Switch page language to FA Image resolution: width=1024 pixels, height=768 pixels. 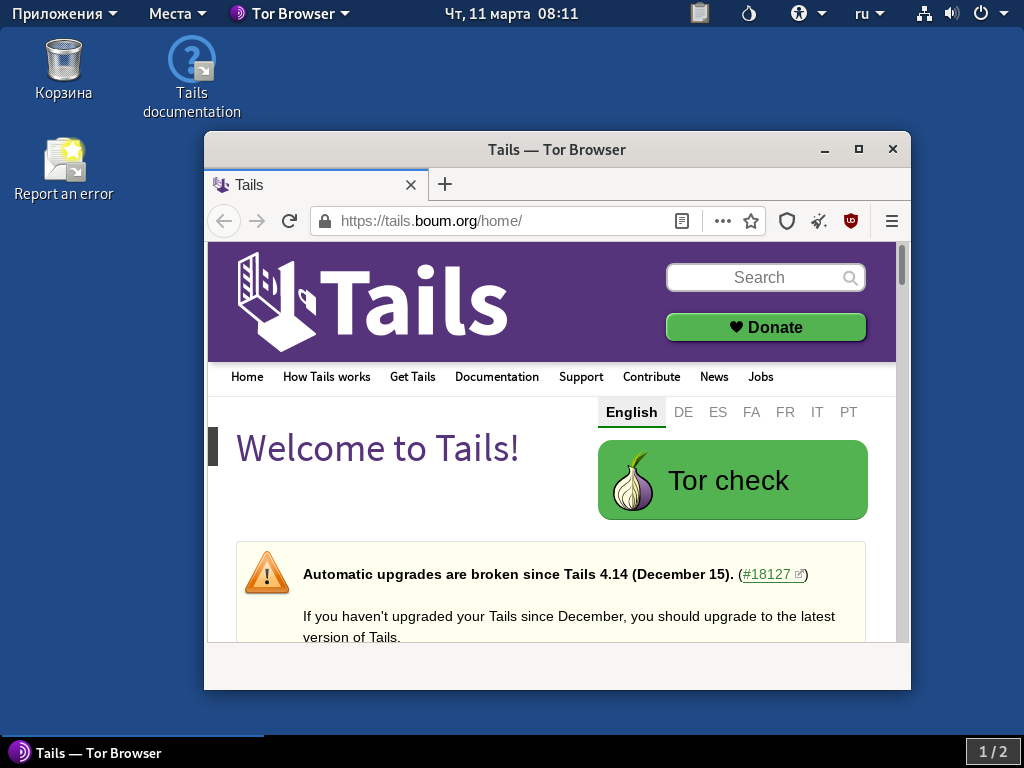point(751,412)
